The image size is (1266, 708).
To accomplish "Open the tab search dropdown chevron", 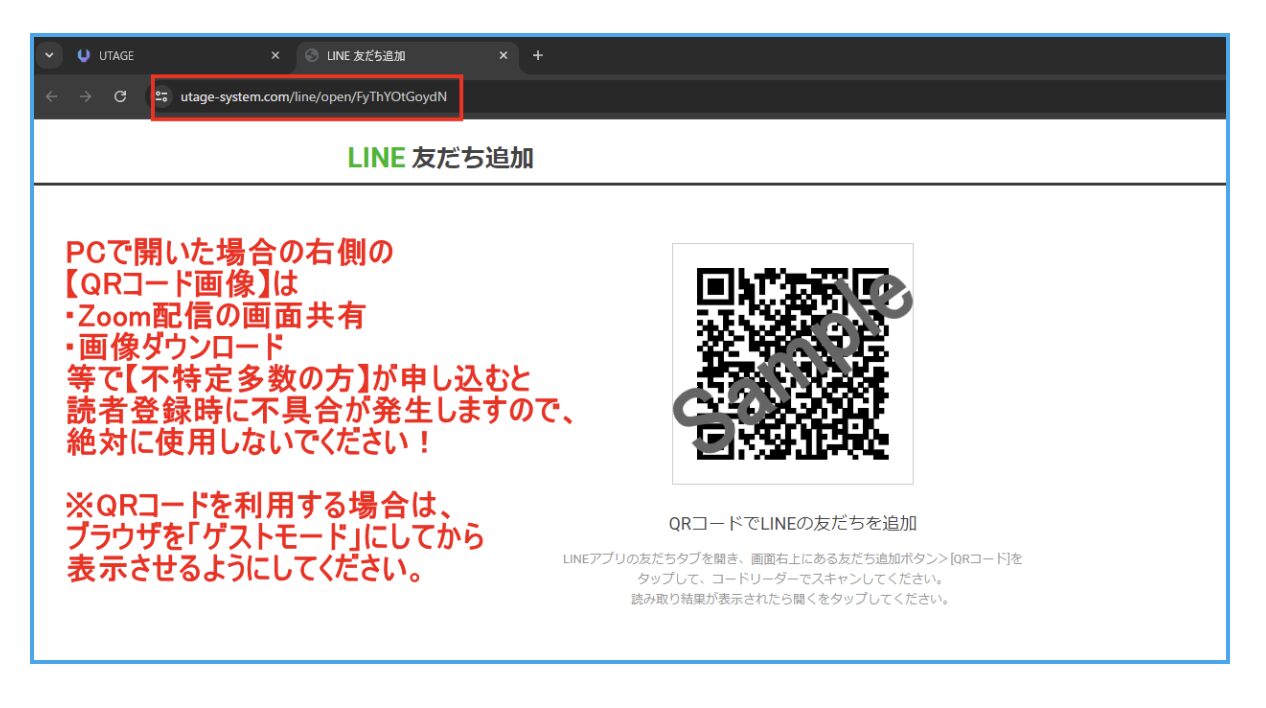I will tap(49, 56).
